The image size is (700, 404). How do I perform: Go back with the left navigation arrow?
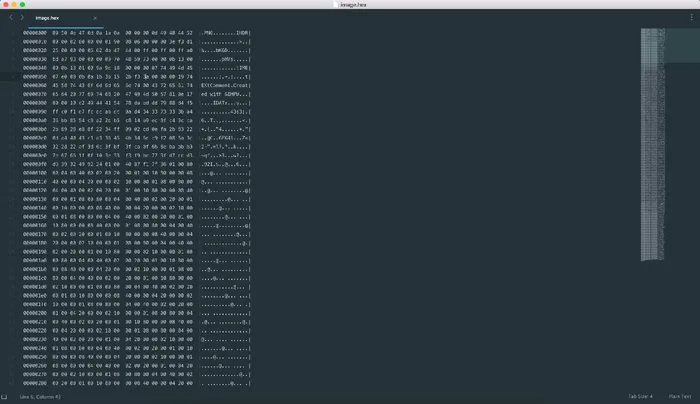pos(11,17)
